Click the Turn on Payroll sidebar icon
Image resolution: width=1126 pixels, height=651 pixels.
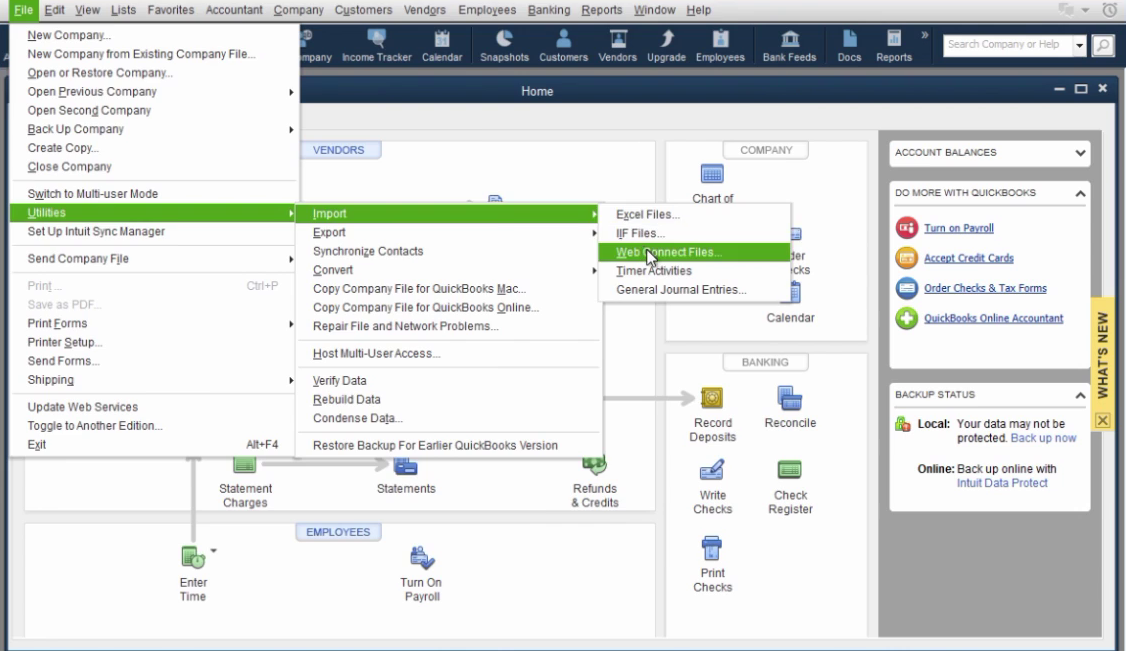point(906,228)
